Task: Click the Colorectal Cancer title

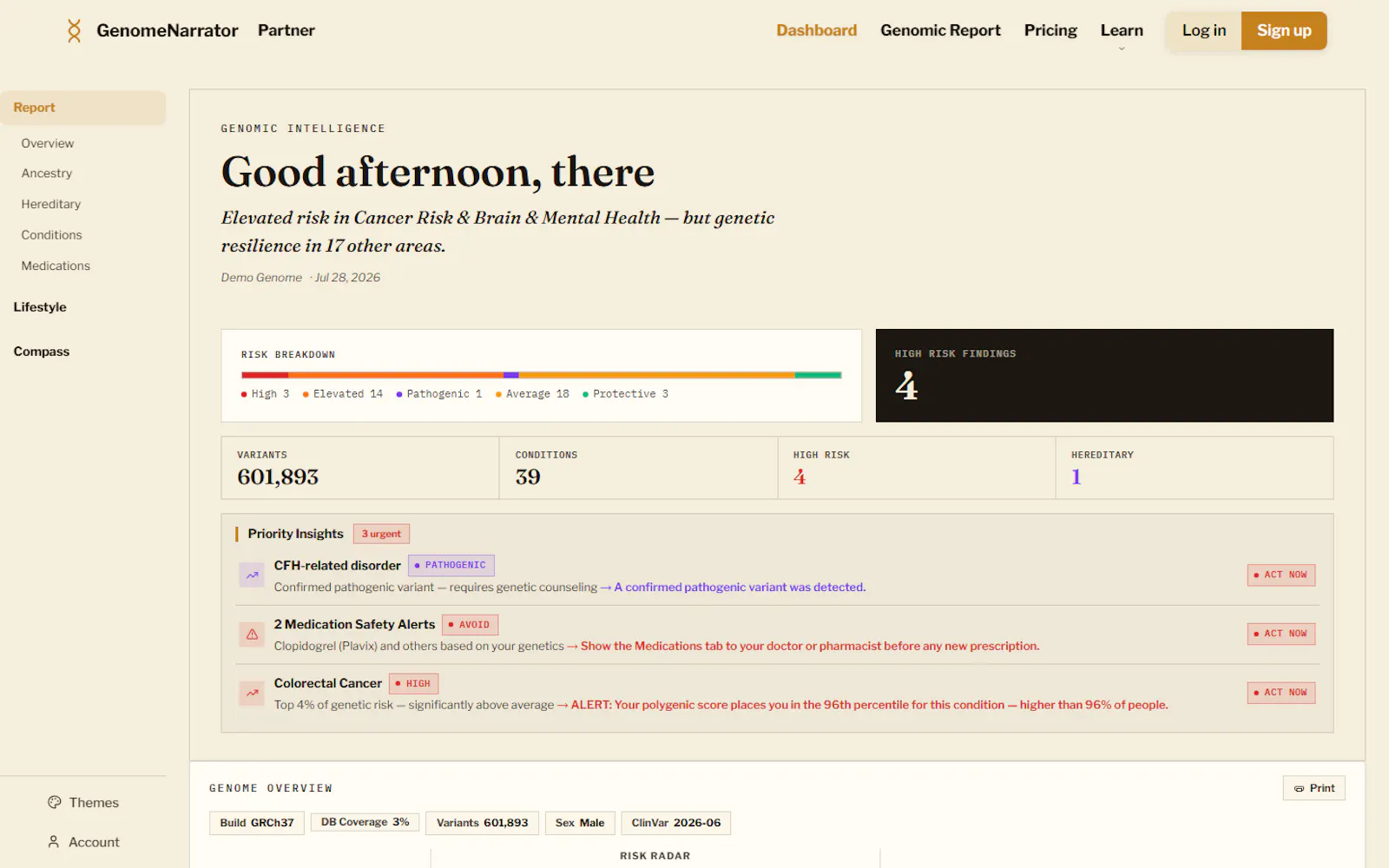Action: click(328, 683)
